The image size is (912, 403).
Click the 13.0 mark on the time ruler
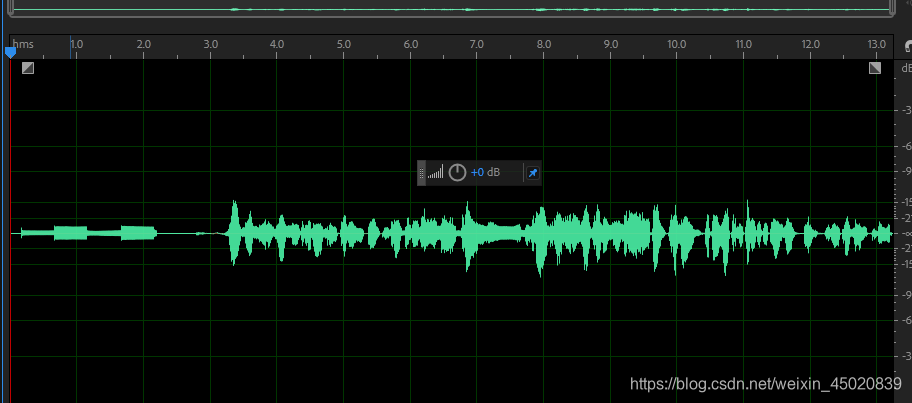coord(877,44)
